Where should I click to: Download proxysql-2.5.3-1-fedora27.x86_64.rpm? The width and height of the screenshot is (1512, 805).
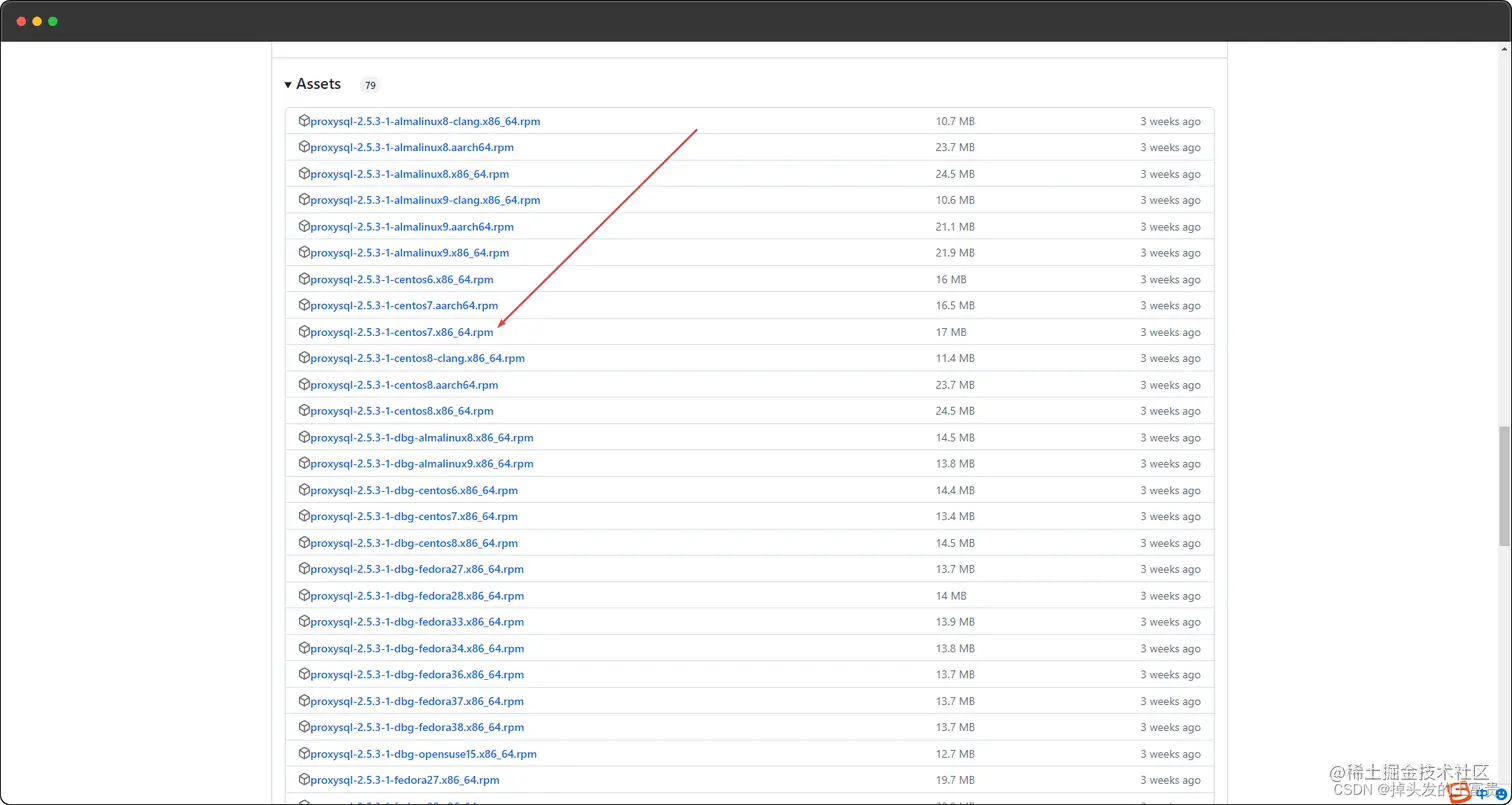click(405, 780)
